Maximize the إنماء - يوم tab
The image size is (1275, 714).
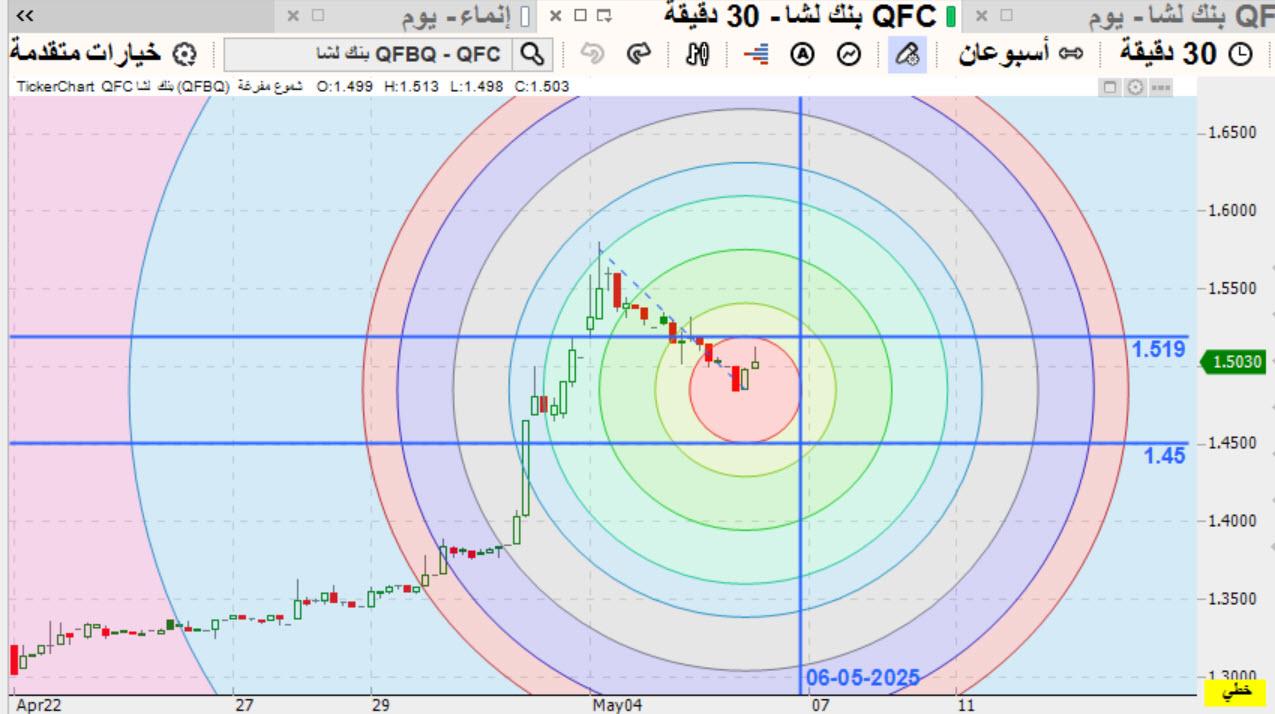point(318,16)
